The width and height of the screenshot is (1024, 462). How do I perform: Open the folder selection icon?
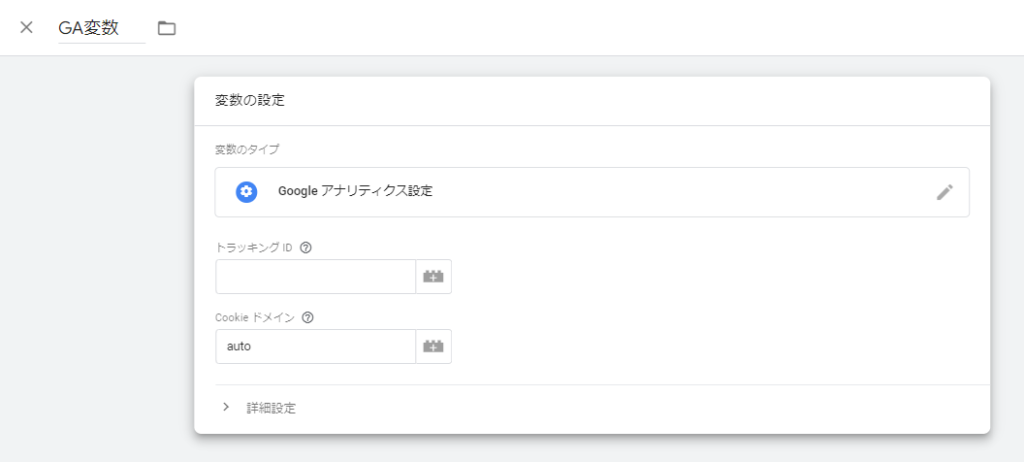tap(167, 28)
